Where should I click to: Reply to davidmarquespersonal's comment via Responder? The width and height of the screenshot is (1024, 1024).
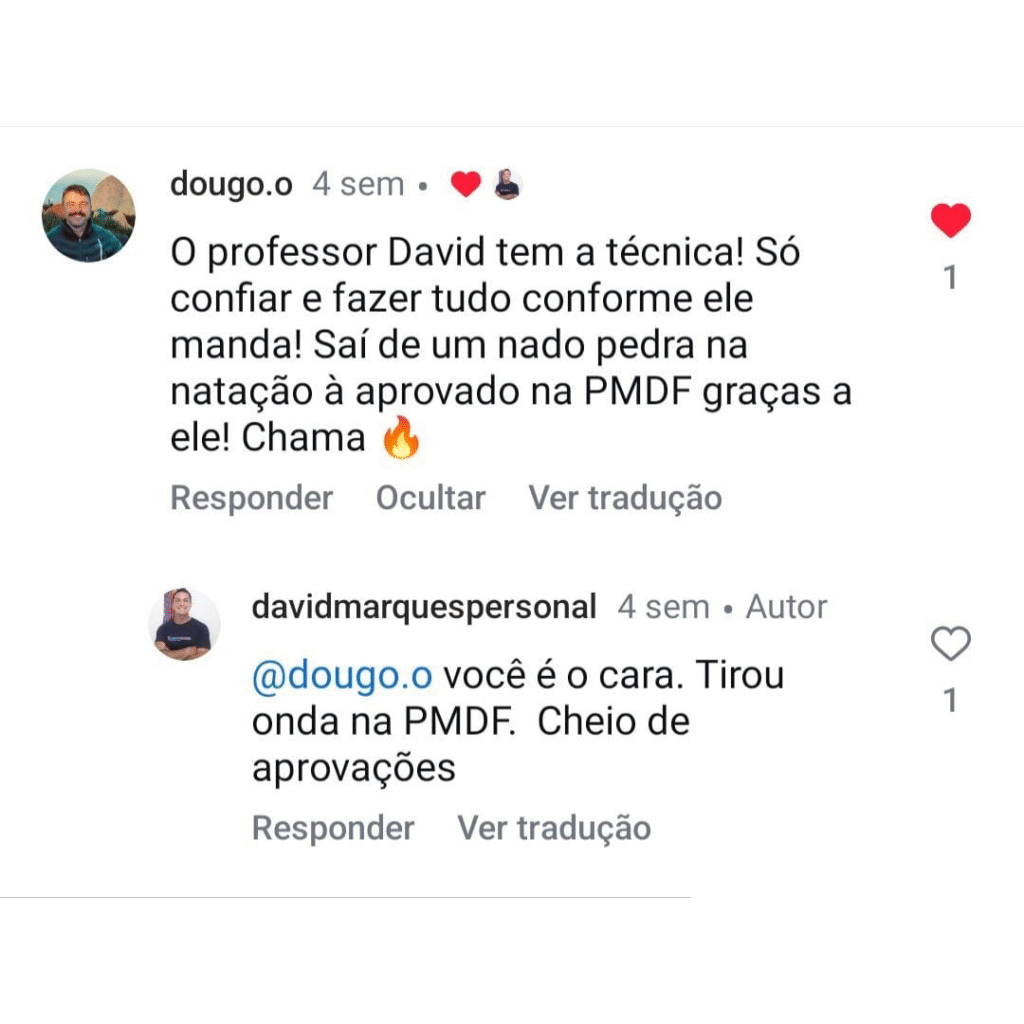coord(333,828)
